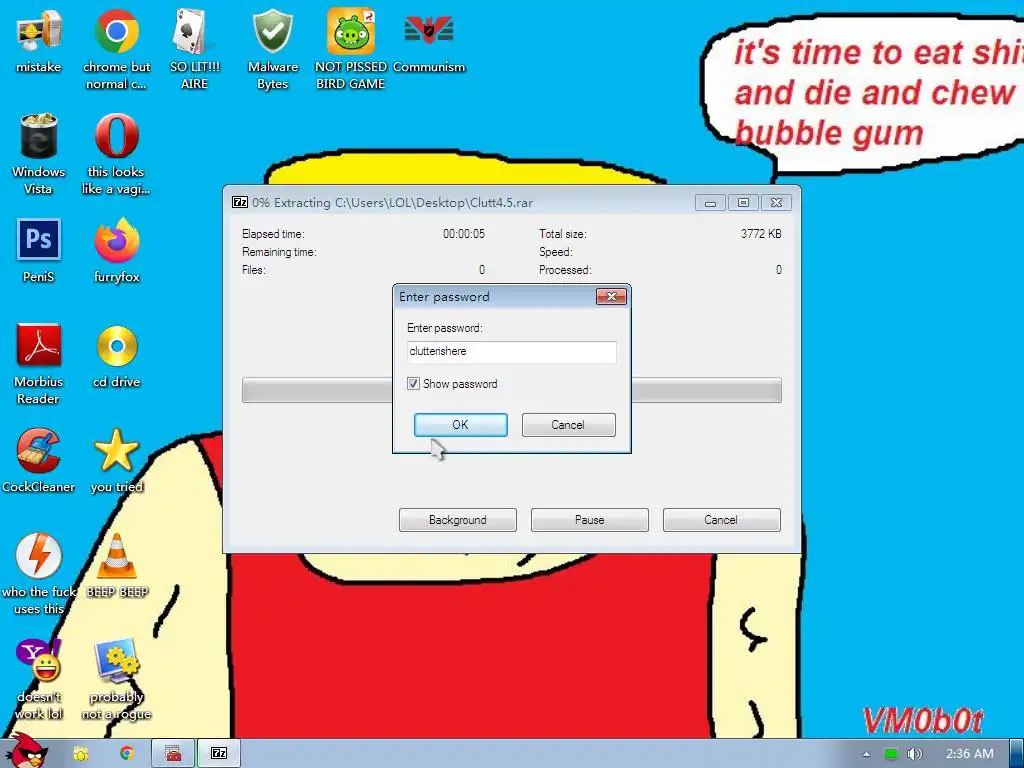Click OK in the Enter password dialog
Image resolution: width=1024 pixels, height=768 pixels.
(x=460, y=424)
